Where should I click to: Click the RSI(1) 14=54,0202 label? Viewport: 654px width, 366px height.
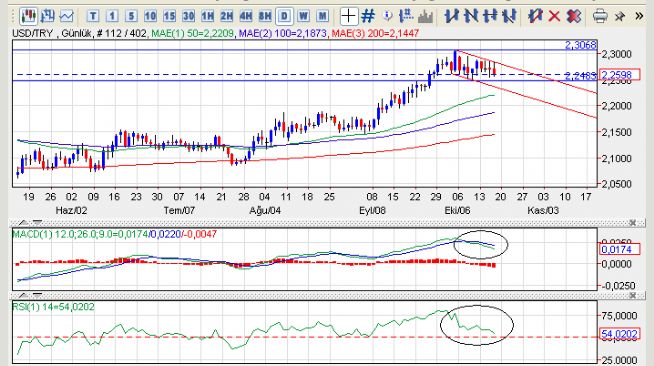pyautogui.click(x=53, y=307)
